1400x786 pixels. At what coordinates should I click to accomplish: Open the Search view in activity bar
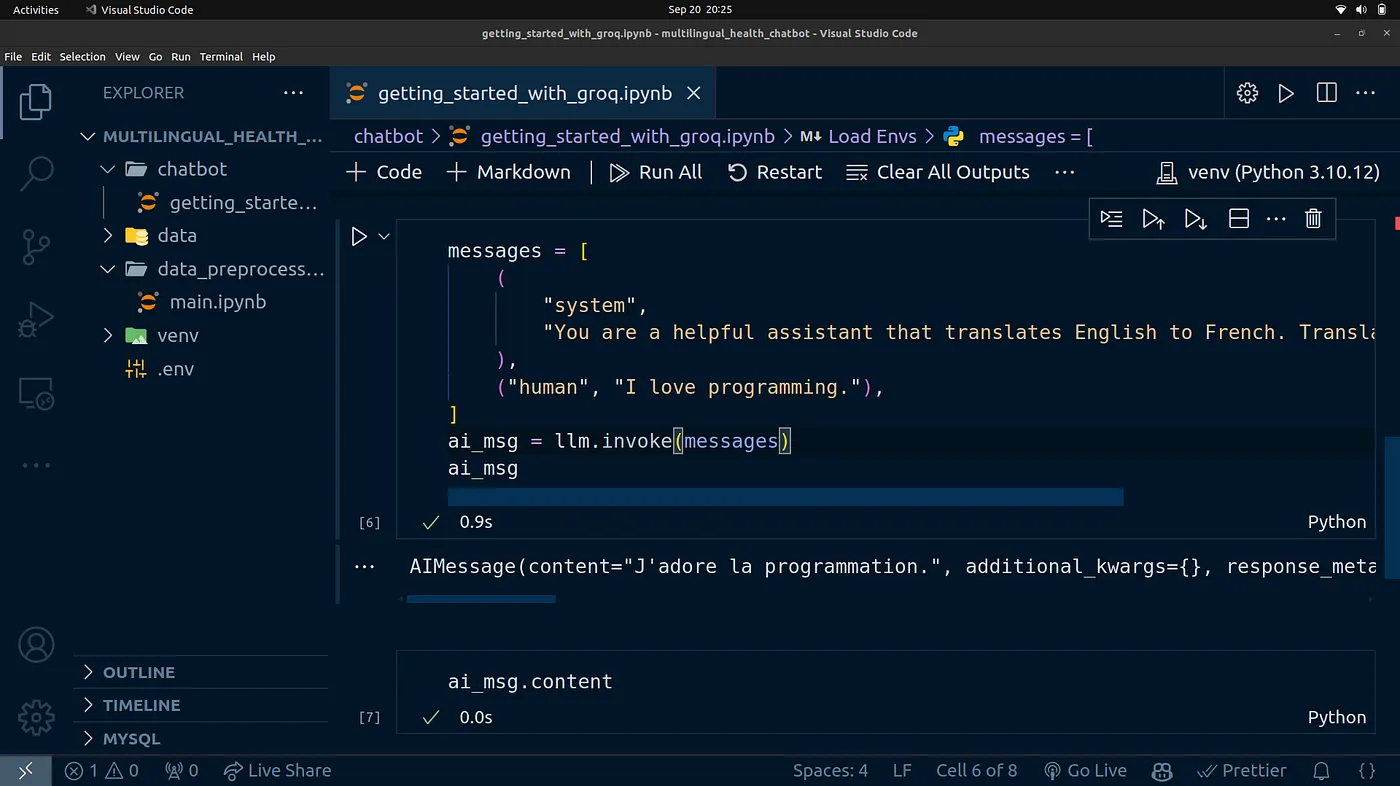point(37,172)
